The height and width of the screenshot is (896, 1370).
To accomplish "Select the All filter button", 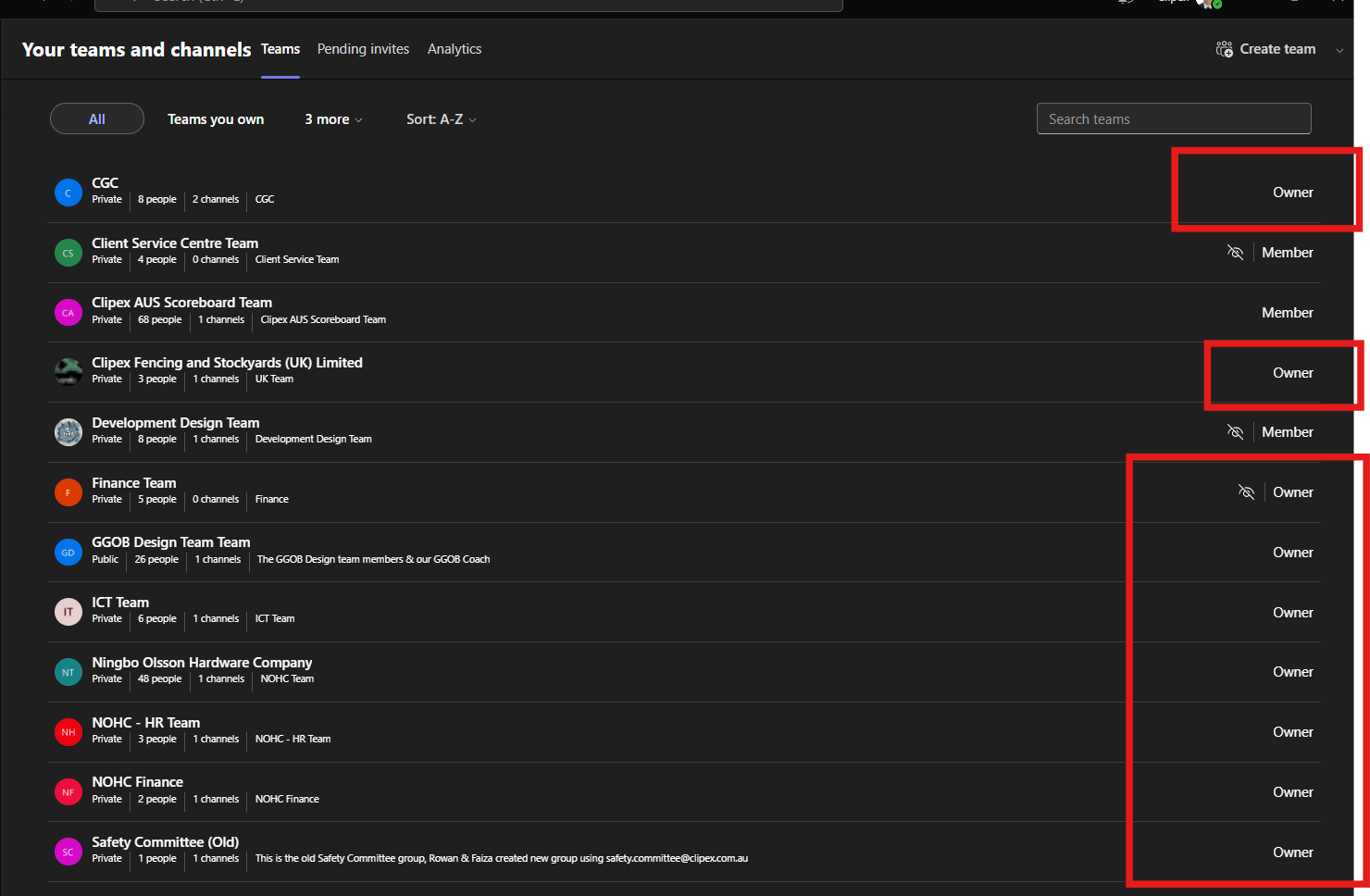I will click(97, 118).
